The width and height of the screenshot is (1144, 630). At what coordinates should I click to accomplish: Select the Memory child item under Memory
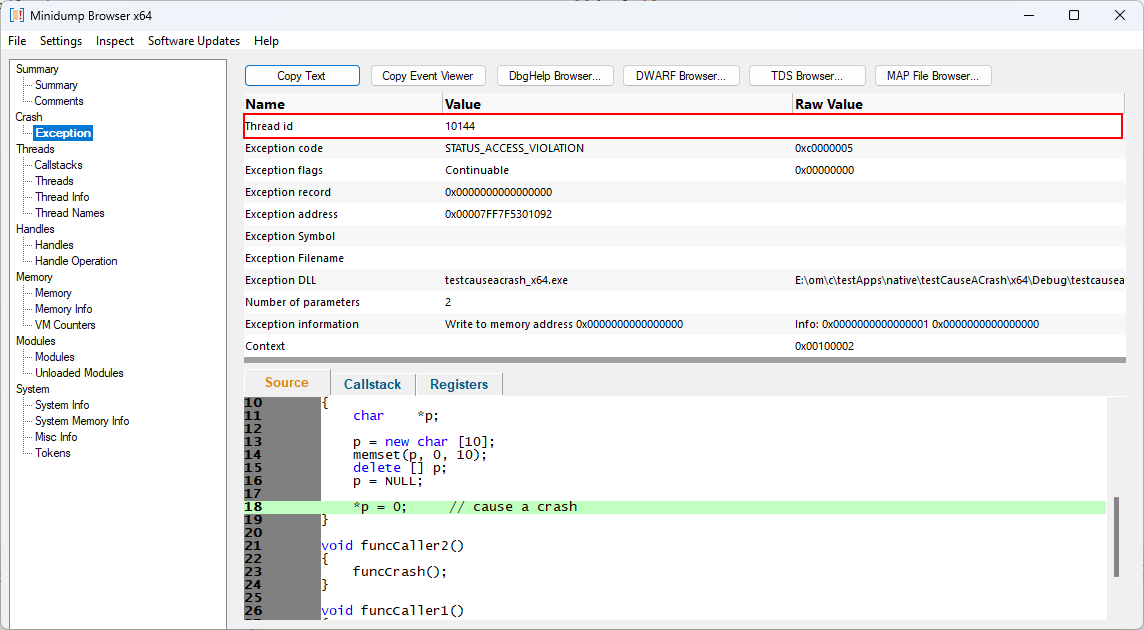click(53, 293)
